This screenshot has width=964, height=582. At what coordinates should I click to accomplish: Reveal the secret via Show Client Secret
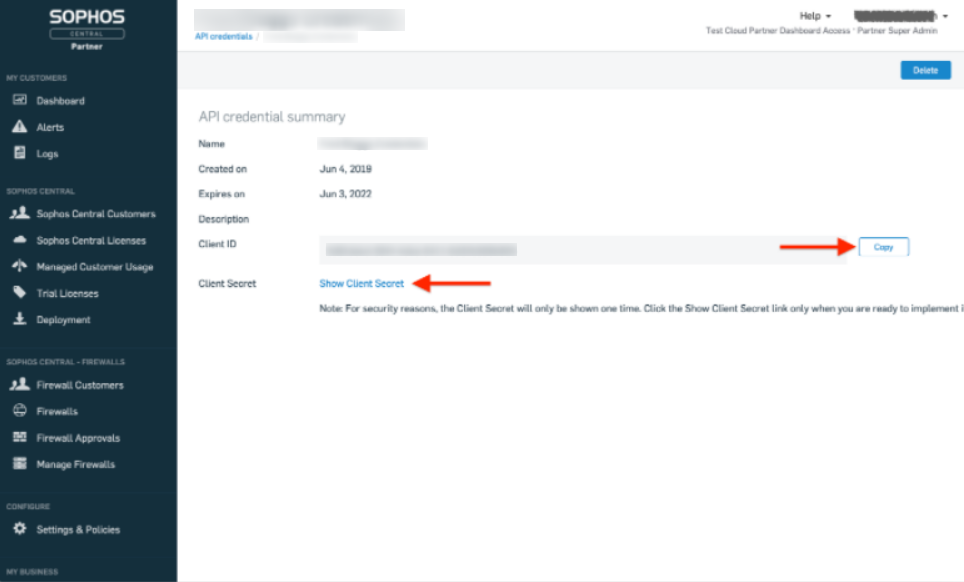coord(361,283)
